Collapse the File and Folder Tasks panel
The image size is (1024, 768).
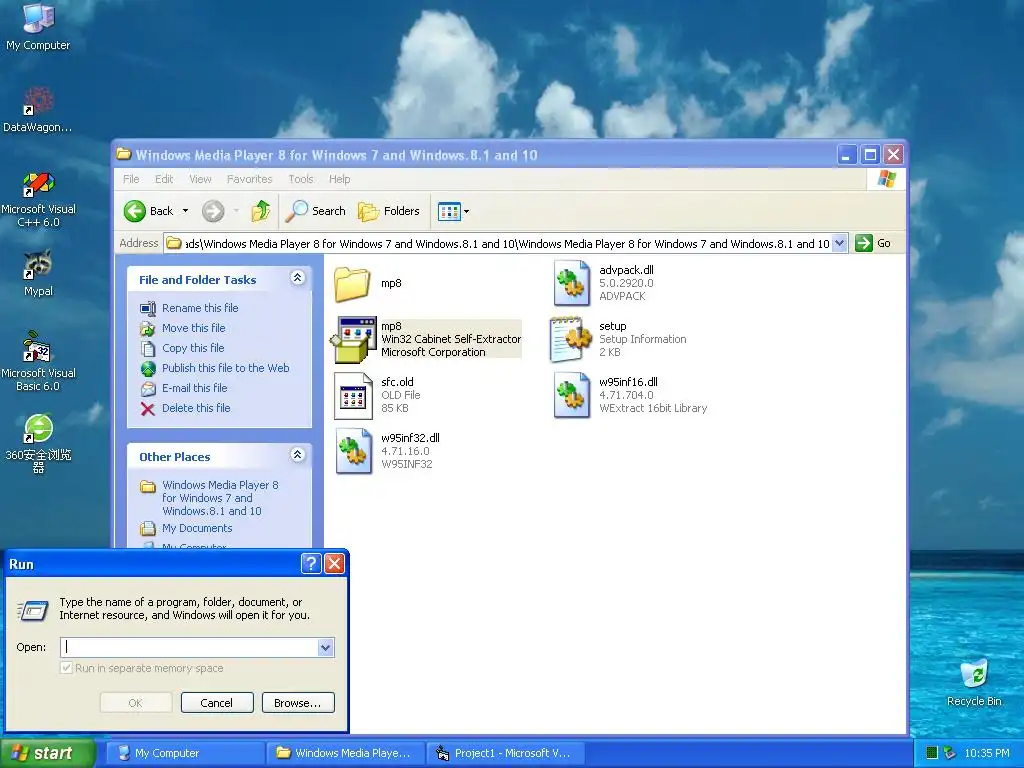(x=297, y=278)
